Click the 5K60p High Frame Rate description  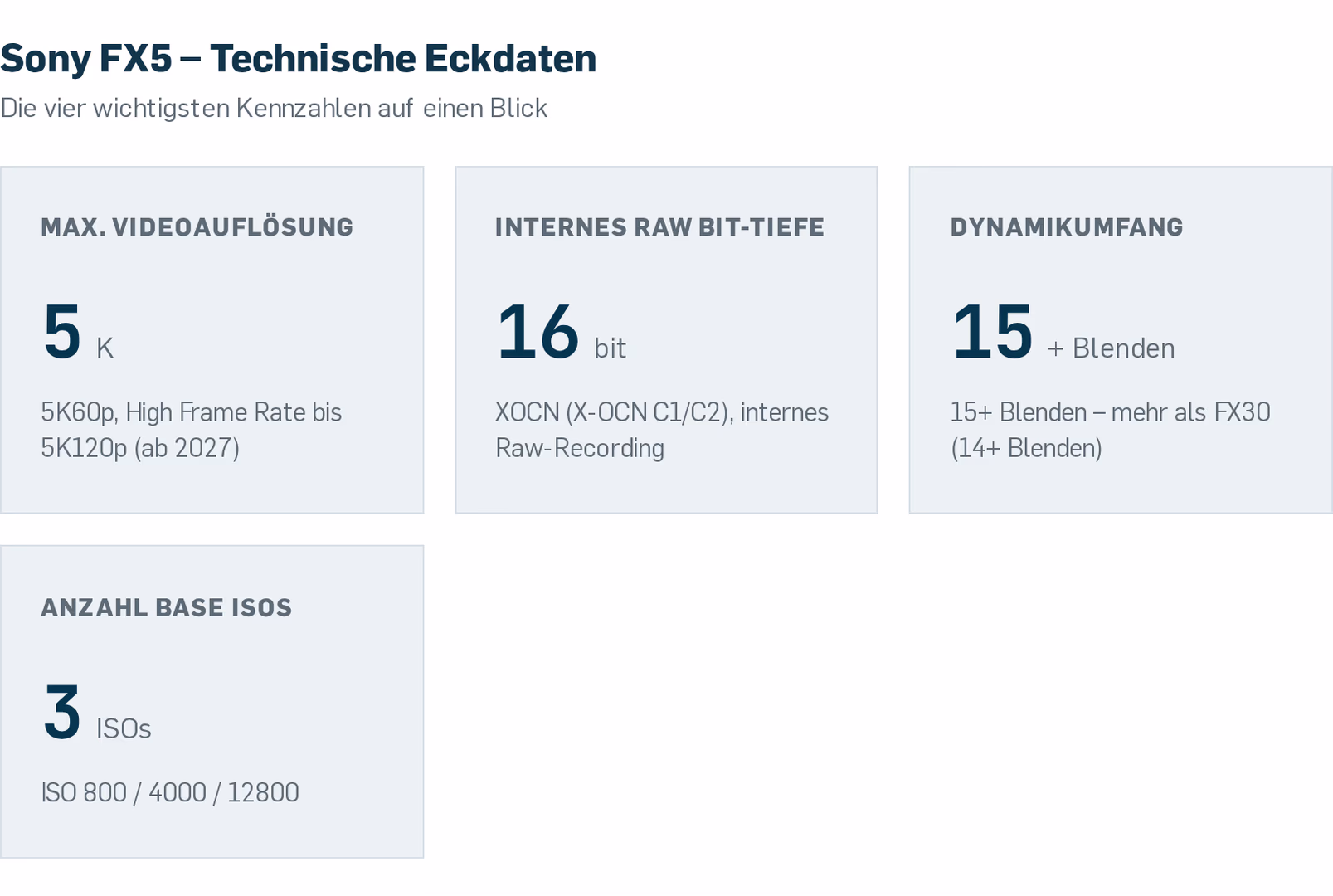click(x=192, y=430)
